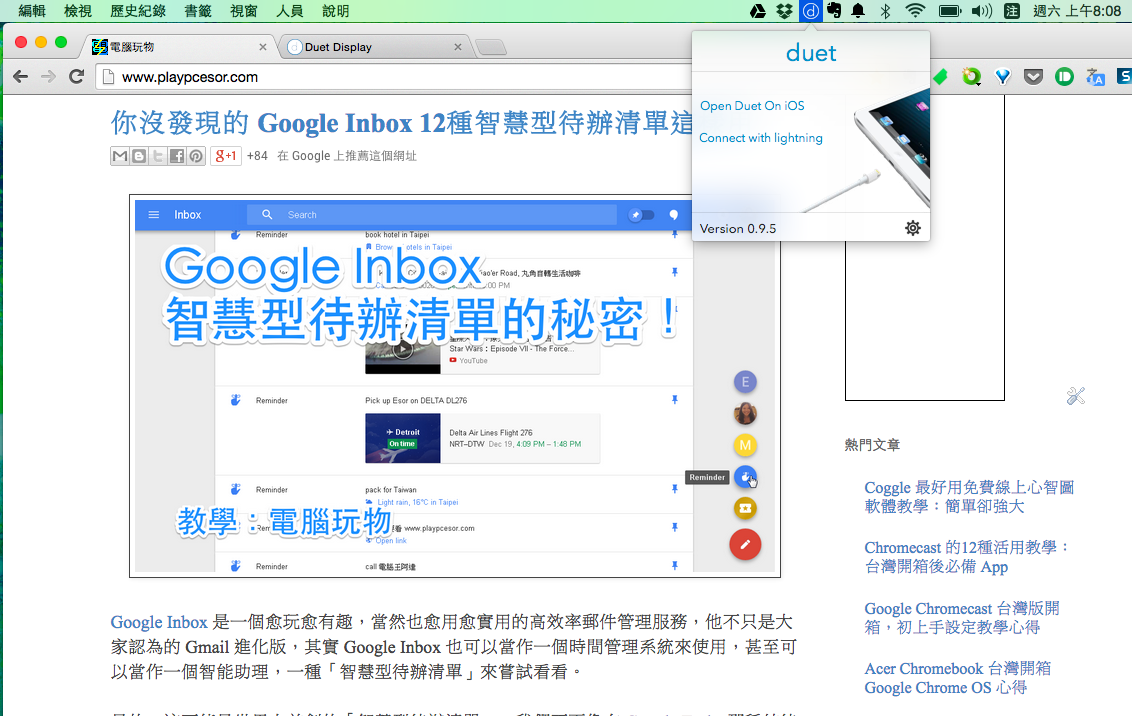Open the Coggle mind map article link
1132x716 pixels.
pos(969,497)
